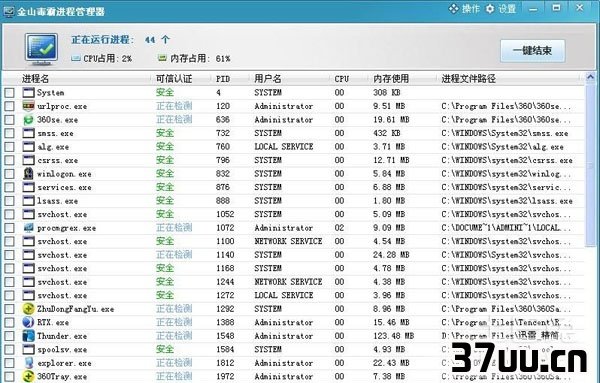Sort by PID column header
Viewport: 600px width, 383px height.
coord(223,79)
